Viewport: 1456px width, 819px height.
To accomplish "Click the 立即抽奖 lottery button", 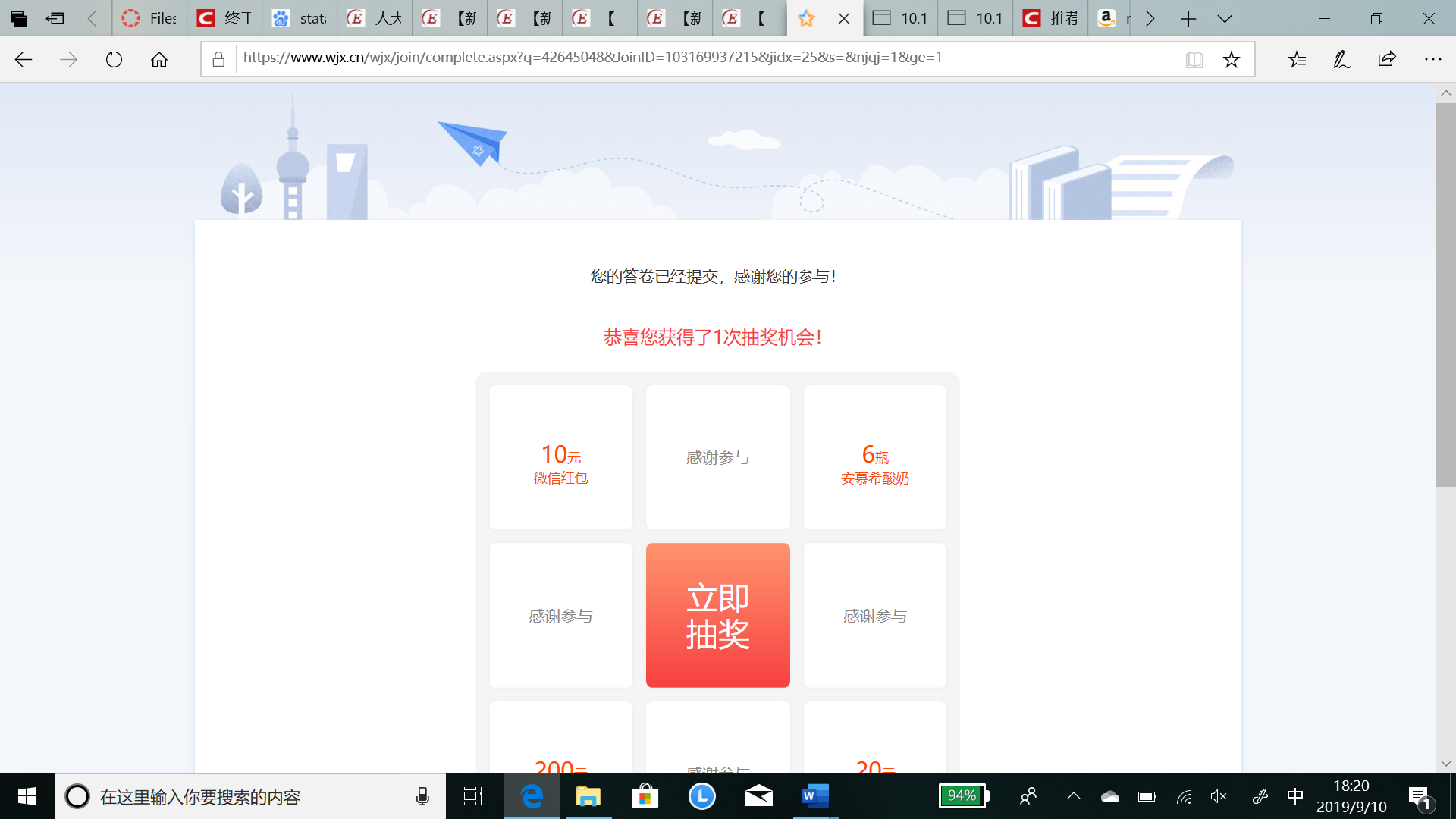I will click(x=717, y=615).
